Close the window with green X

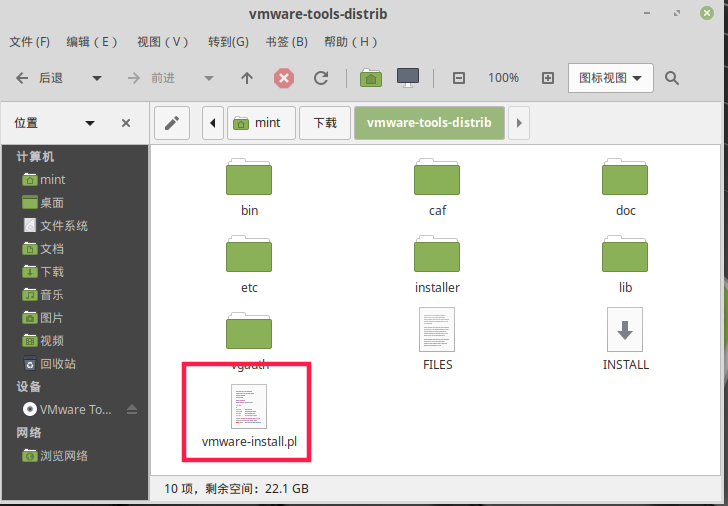pyautogui.click(x=707, y=13)
